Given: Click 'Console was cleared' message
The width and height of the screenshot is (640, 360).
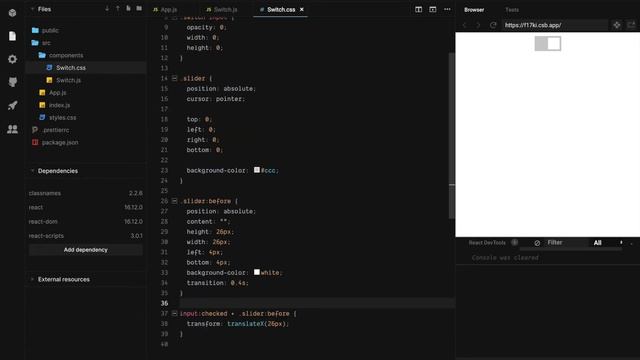Looking at the screenshot, I should coord(505,258).
